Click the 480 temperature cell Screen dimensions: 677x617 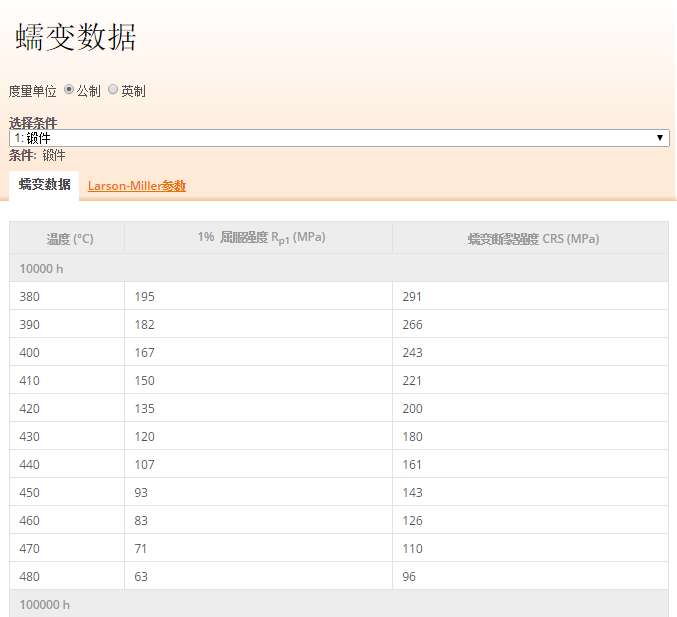(x=30, y=576)
